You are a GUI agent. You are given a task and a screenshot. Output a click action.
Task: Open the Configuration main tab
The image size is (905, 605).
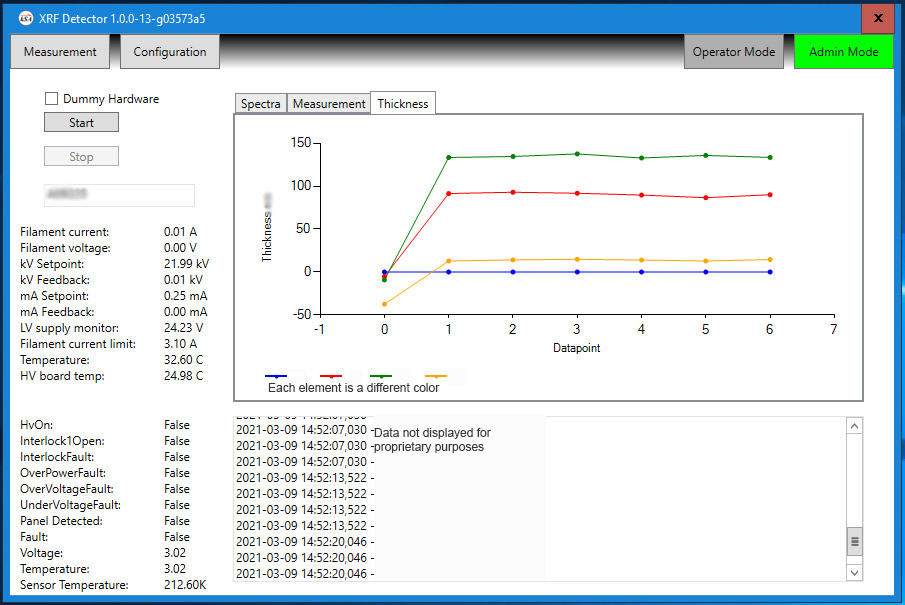click(x=170, y=51)
